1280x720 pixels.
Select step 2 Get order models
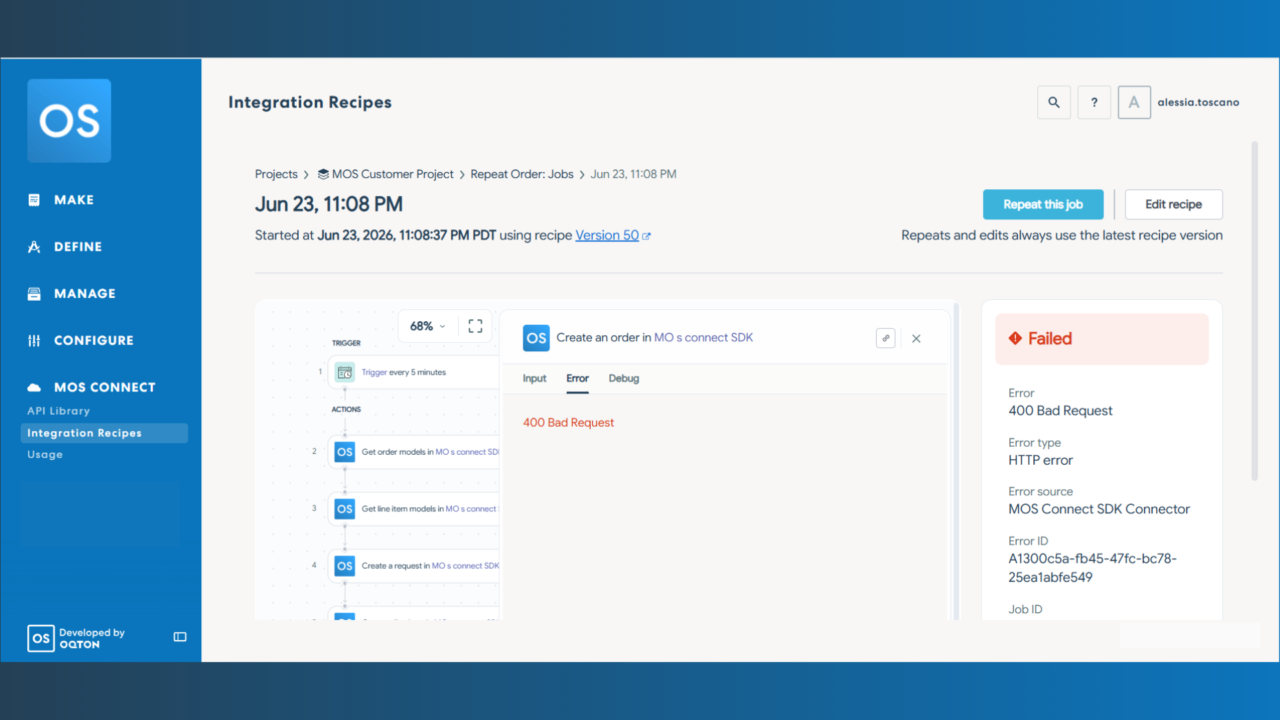pos(413,452)
